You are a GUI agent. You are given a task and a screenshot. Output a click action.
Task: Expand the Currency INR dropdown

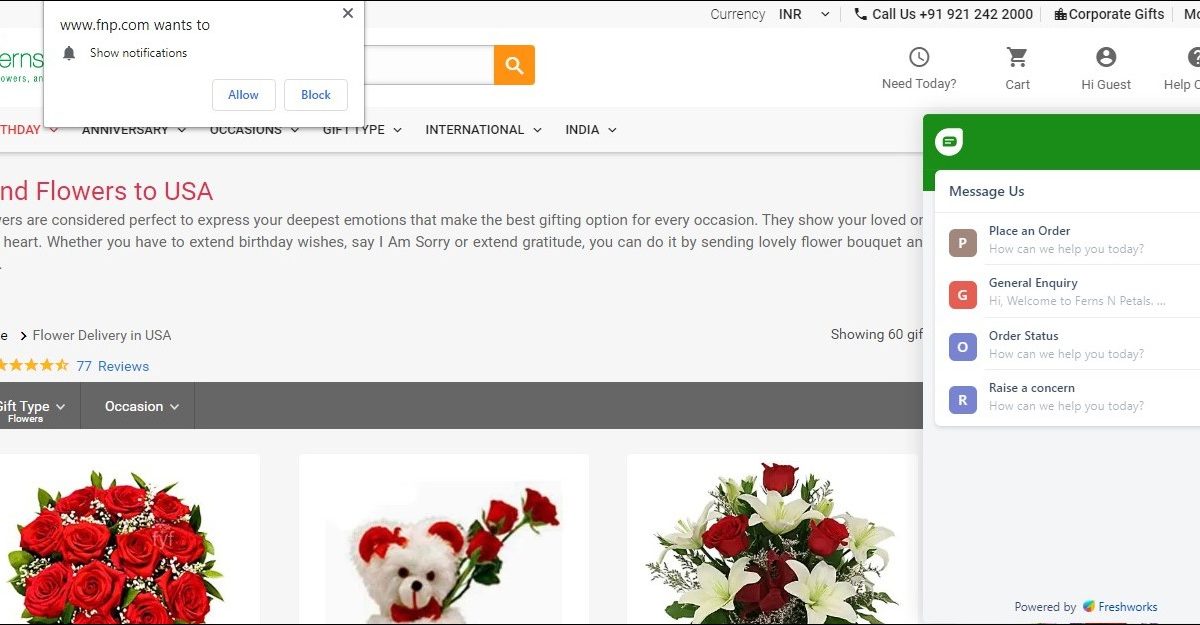[x=805, y=14]
